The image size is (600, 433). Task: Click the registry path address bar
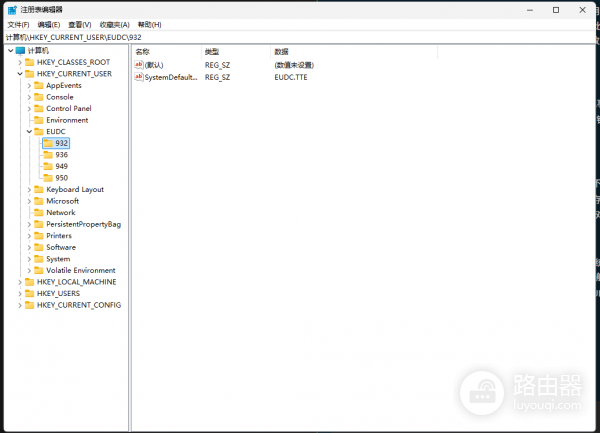(298, 37)
